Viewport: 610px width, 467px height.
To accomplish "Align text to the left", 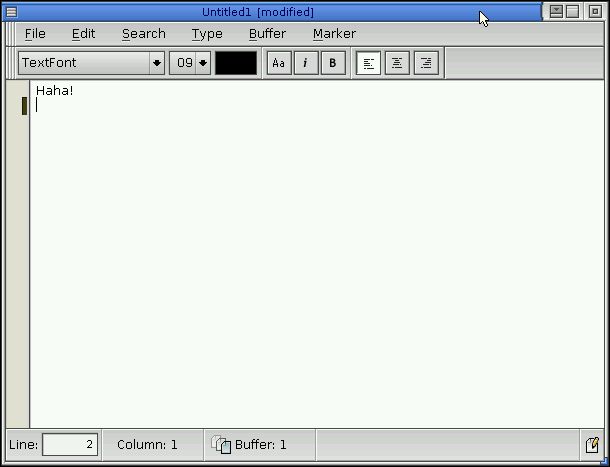I will click(x=368, y=63).
